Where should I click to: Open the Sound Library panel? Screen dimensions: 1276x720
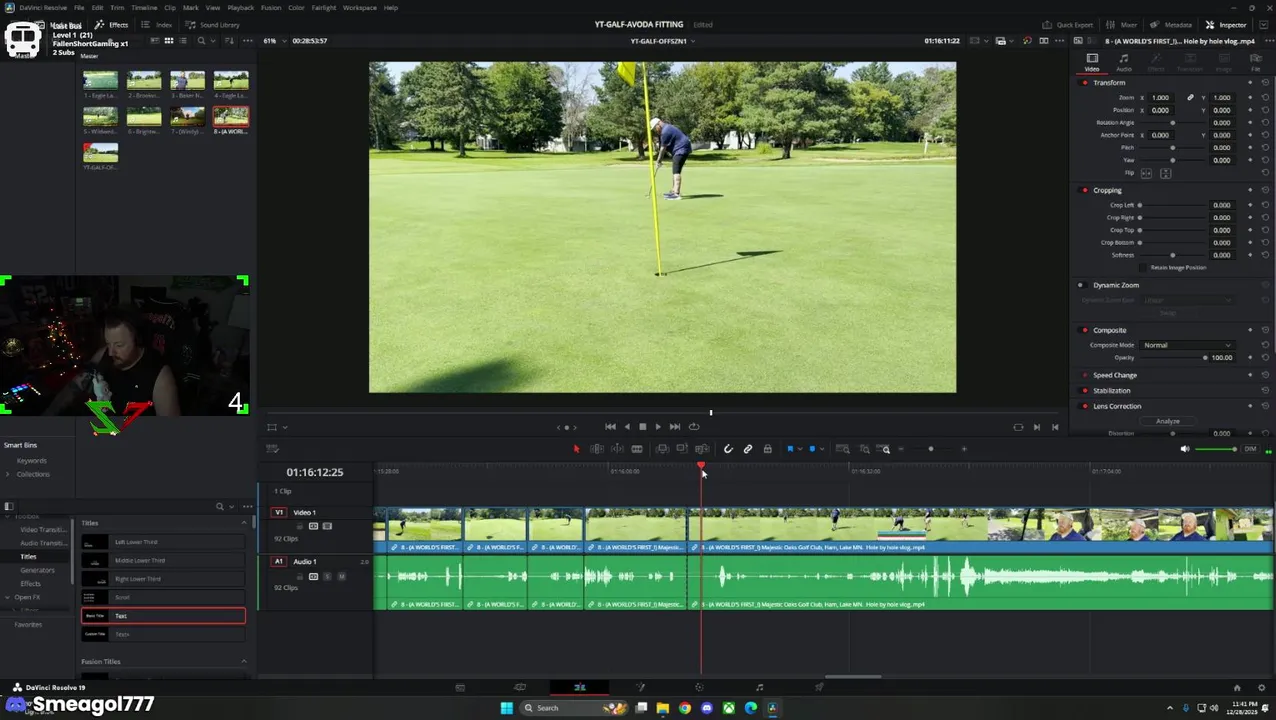213,25
